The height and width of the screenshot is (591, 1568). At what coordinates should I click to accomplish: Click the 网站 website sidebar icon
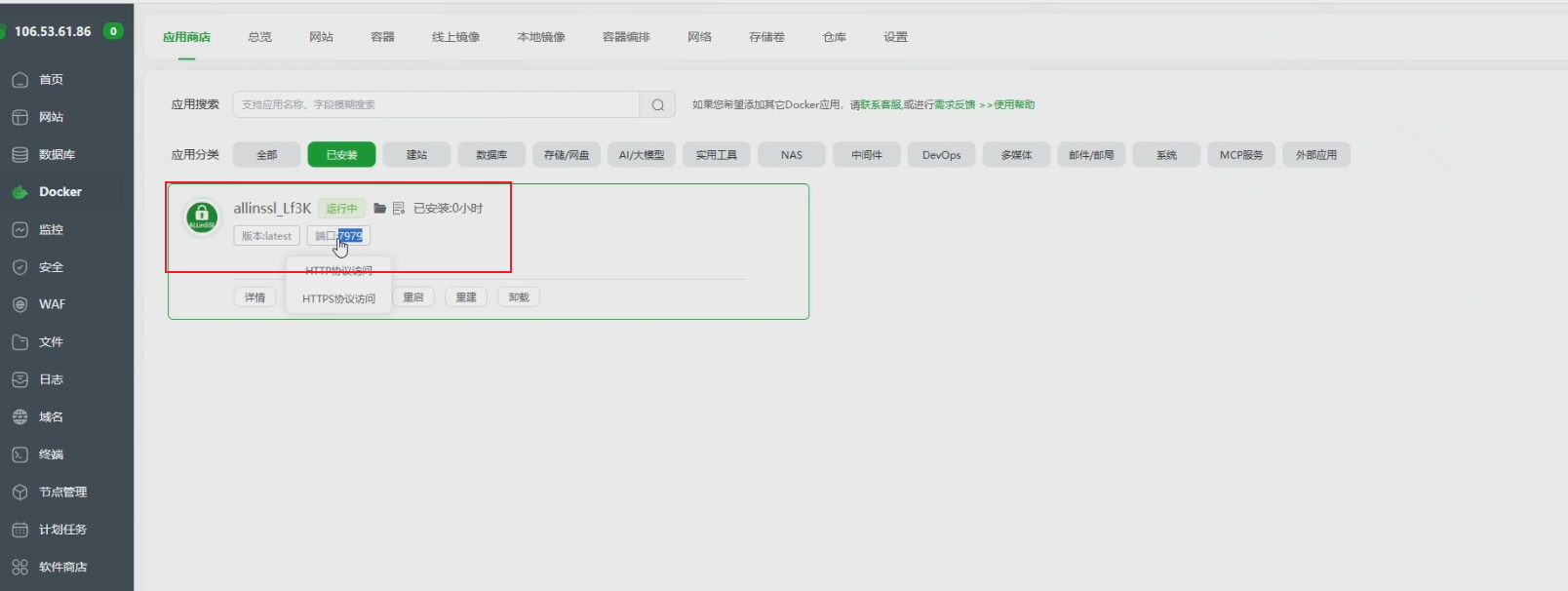tap(20, 117)
